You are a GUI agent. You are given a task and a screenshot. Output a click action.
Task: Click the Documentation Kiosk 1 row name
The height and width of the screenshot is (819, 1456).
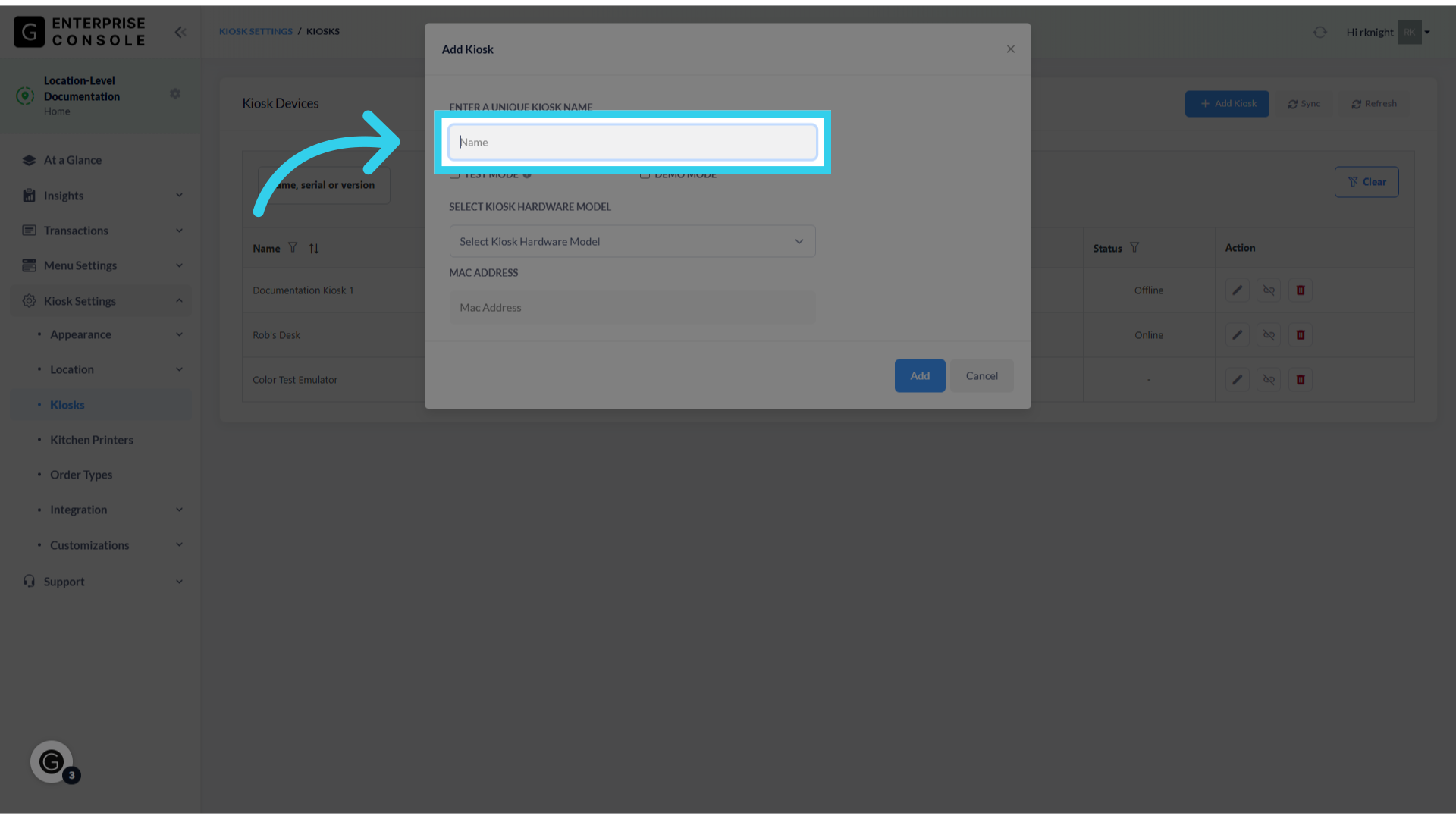(x=303, y=290)
